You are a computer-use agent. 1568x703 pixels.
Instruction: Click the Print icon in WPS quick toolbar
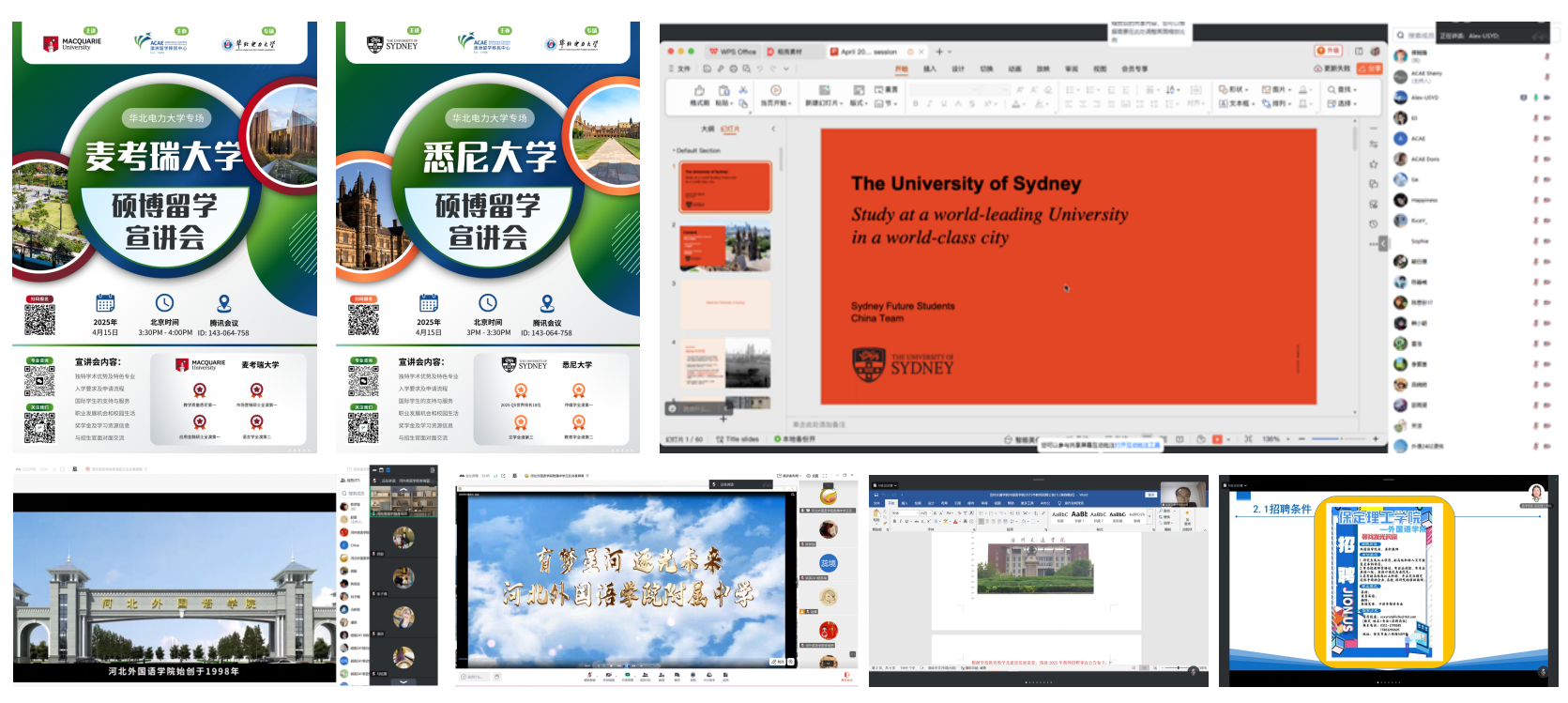pos(734,69)
